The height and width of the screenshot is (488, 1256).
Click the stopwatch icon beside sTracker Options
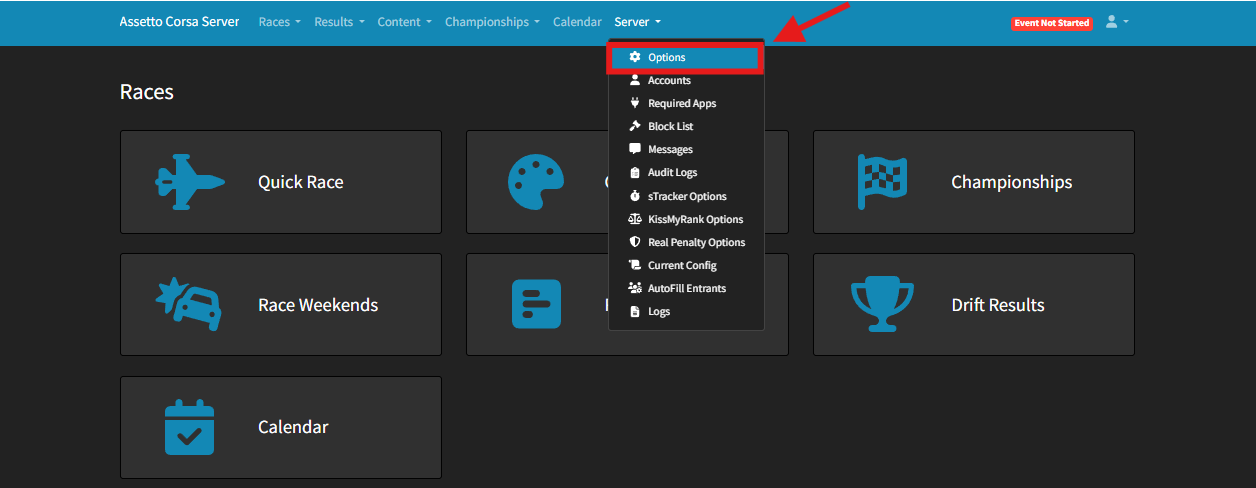(635, 196)
